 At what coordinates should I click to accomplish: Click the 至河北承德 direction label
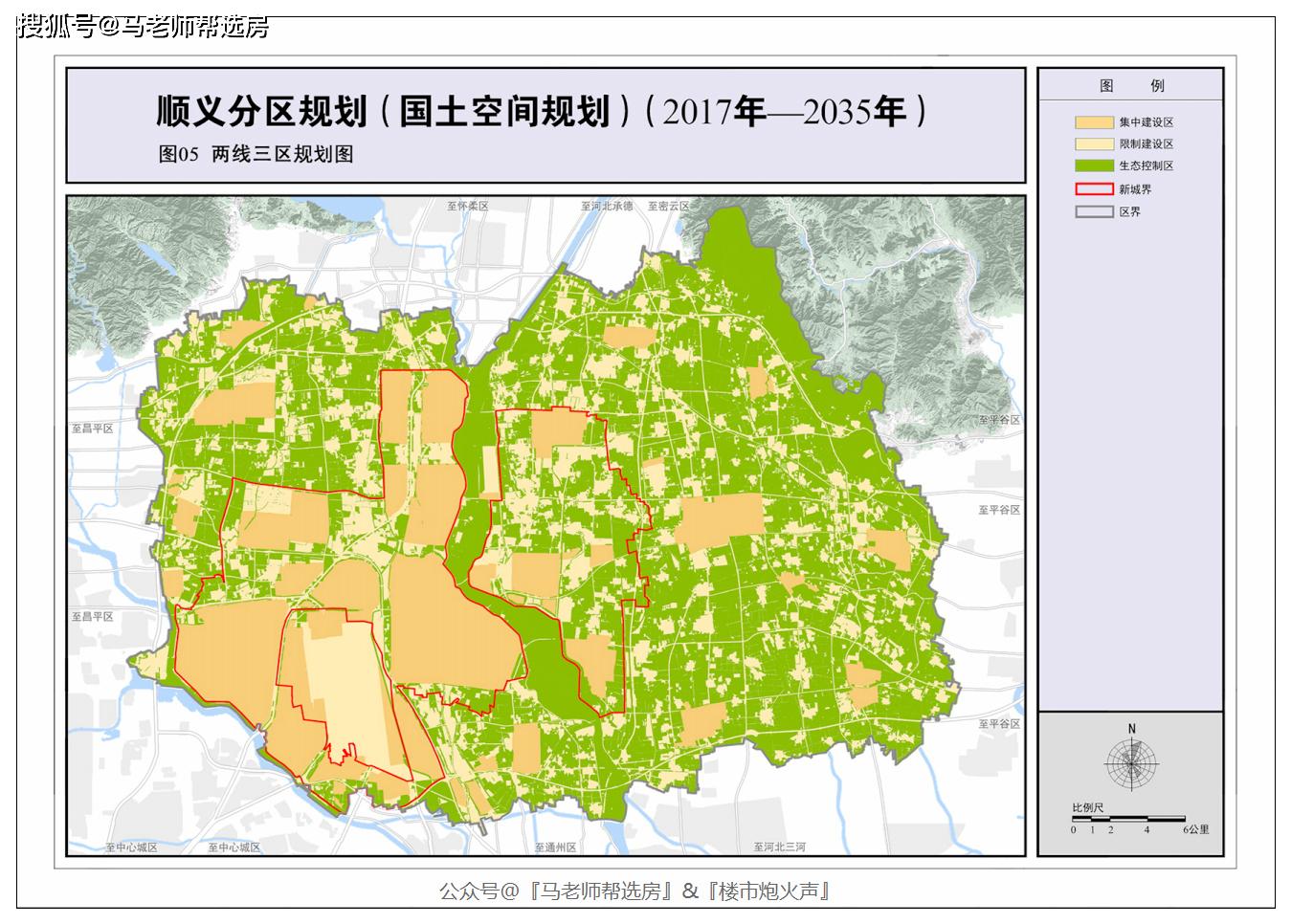point(607,207)
